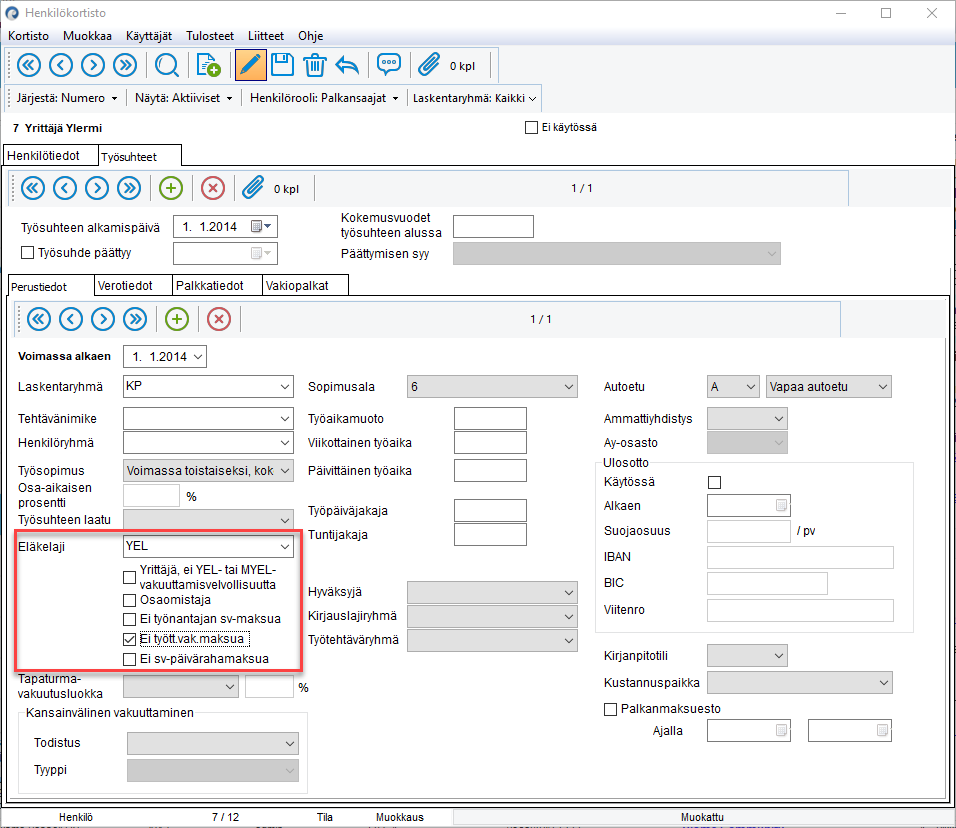The width and height of the screenshot is (956, 828).
Task: Click the green plus icon in Perustiedot
Action: (x=177, y=319)
